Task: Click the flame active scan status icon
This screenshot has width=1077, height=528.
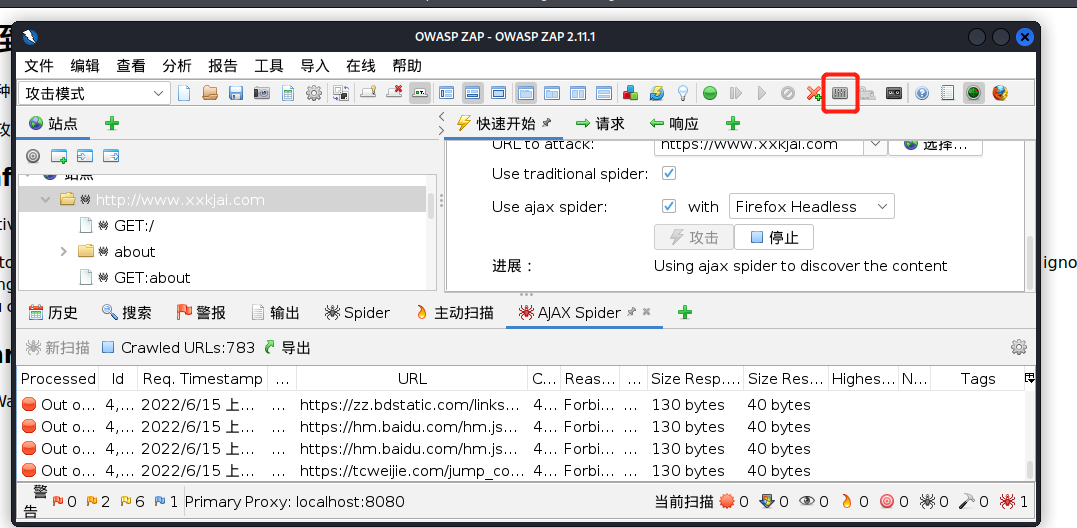Action: tap(846, 502)
